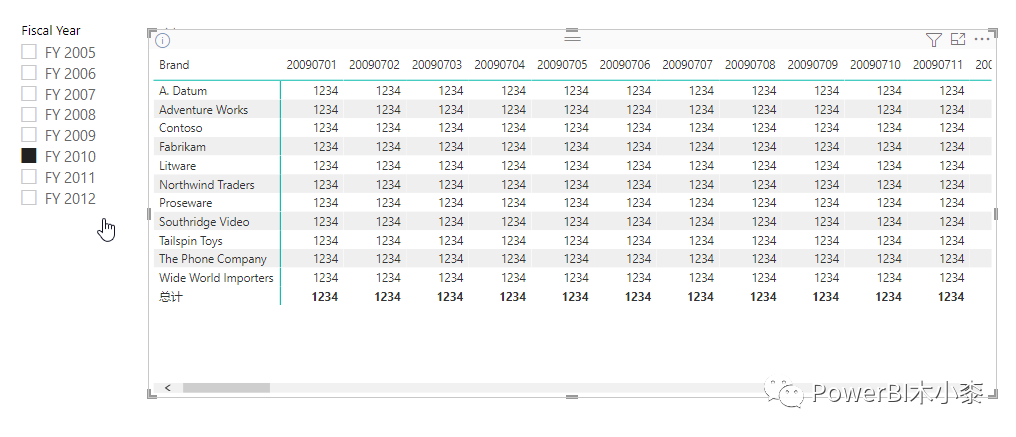This screenshot has width=1016, height=437.
Task: Select the Adventure Works brand row
Action: click(203, 110)
